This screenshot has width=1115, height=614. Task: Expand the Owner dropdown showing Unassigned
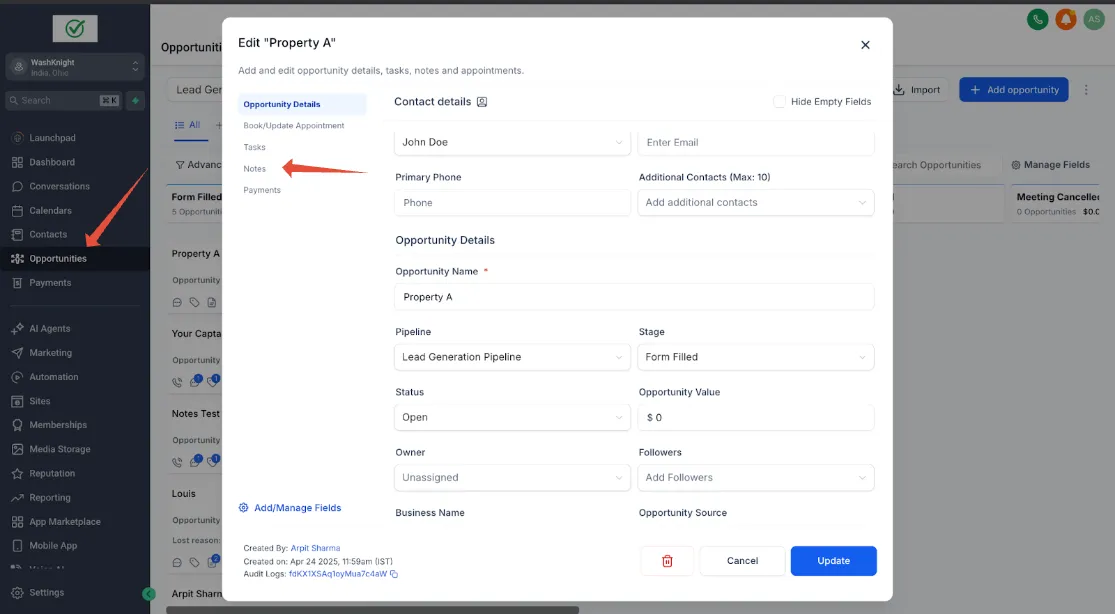(x=512, y=477)
